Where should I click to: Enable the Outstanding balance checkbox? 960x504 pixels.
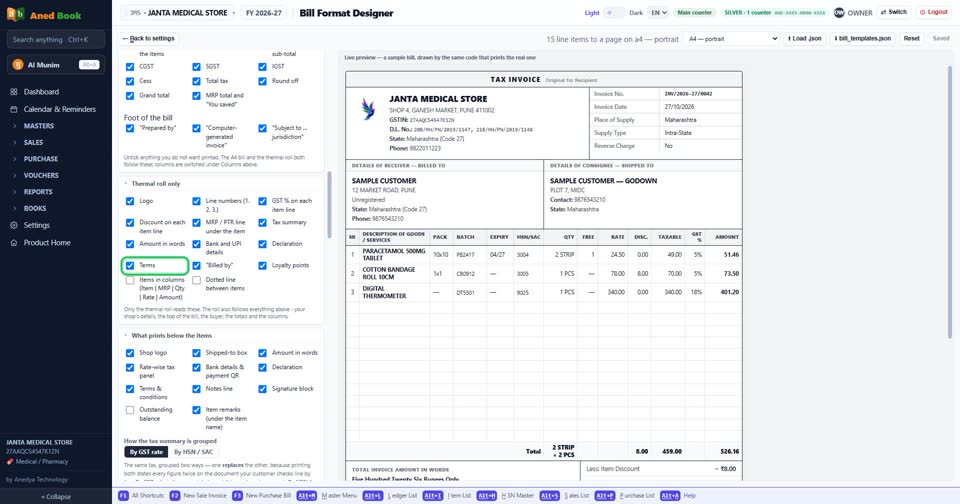(x=130, y=410)
